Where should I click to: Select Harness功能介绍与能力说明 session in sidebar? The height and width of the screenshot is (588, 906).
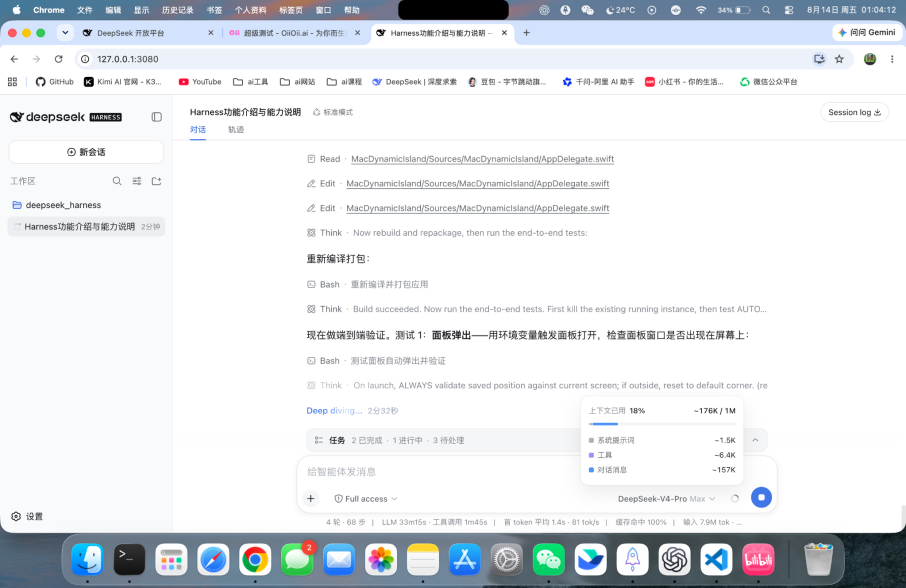tap(86, 226)
